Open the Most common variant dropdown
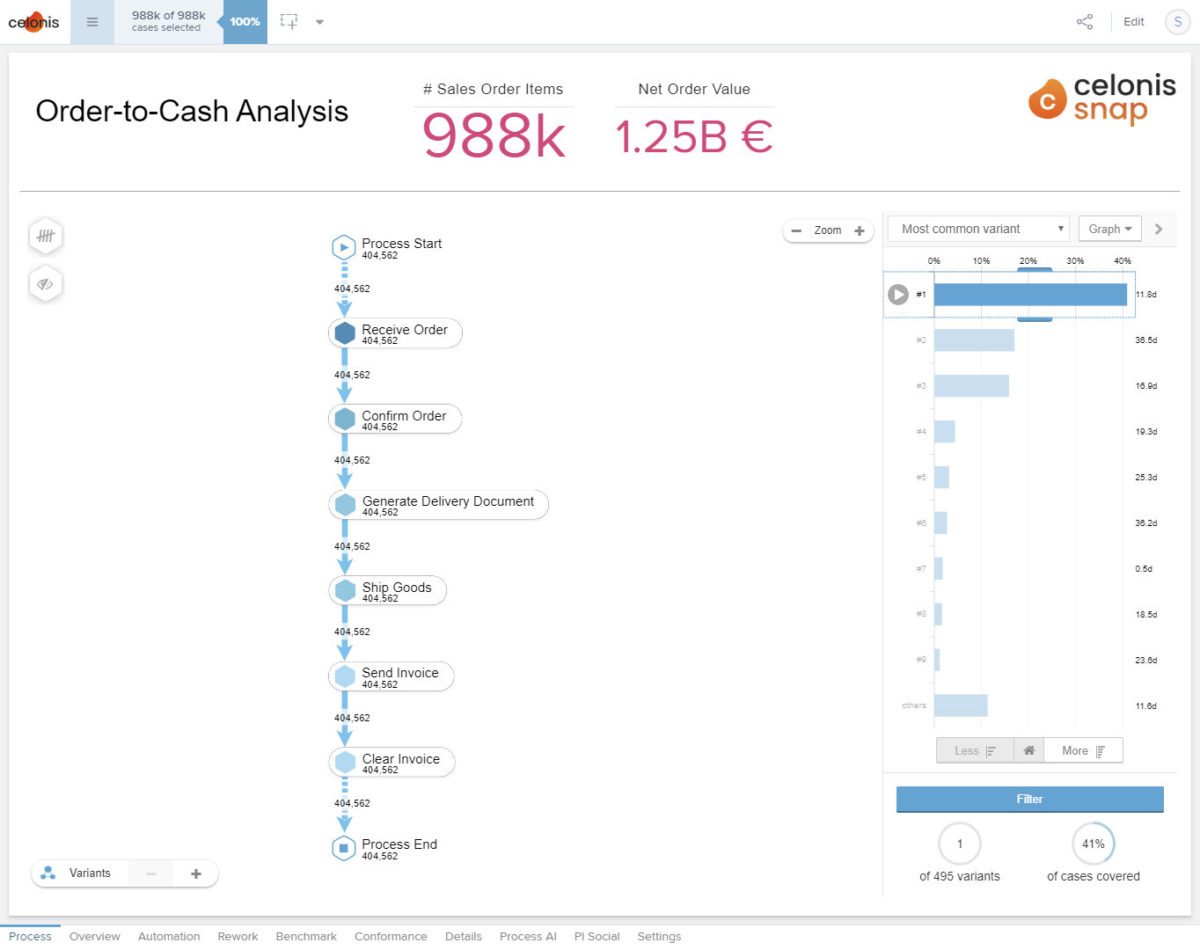This screenshot has height=950, width=1200. click(x=976, y=228)
